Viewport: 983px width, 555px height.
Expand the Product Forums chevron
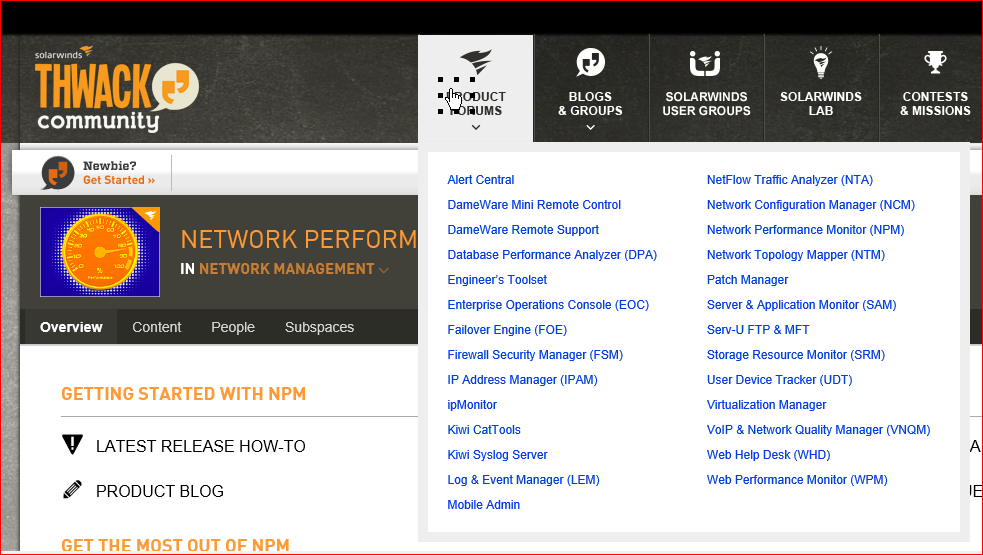pos(476,127)
